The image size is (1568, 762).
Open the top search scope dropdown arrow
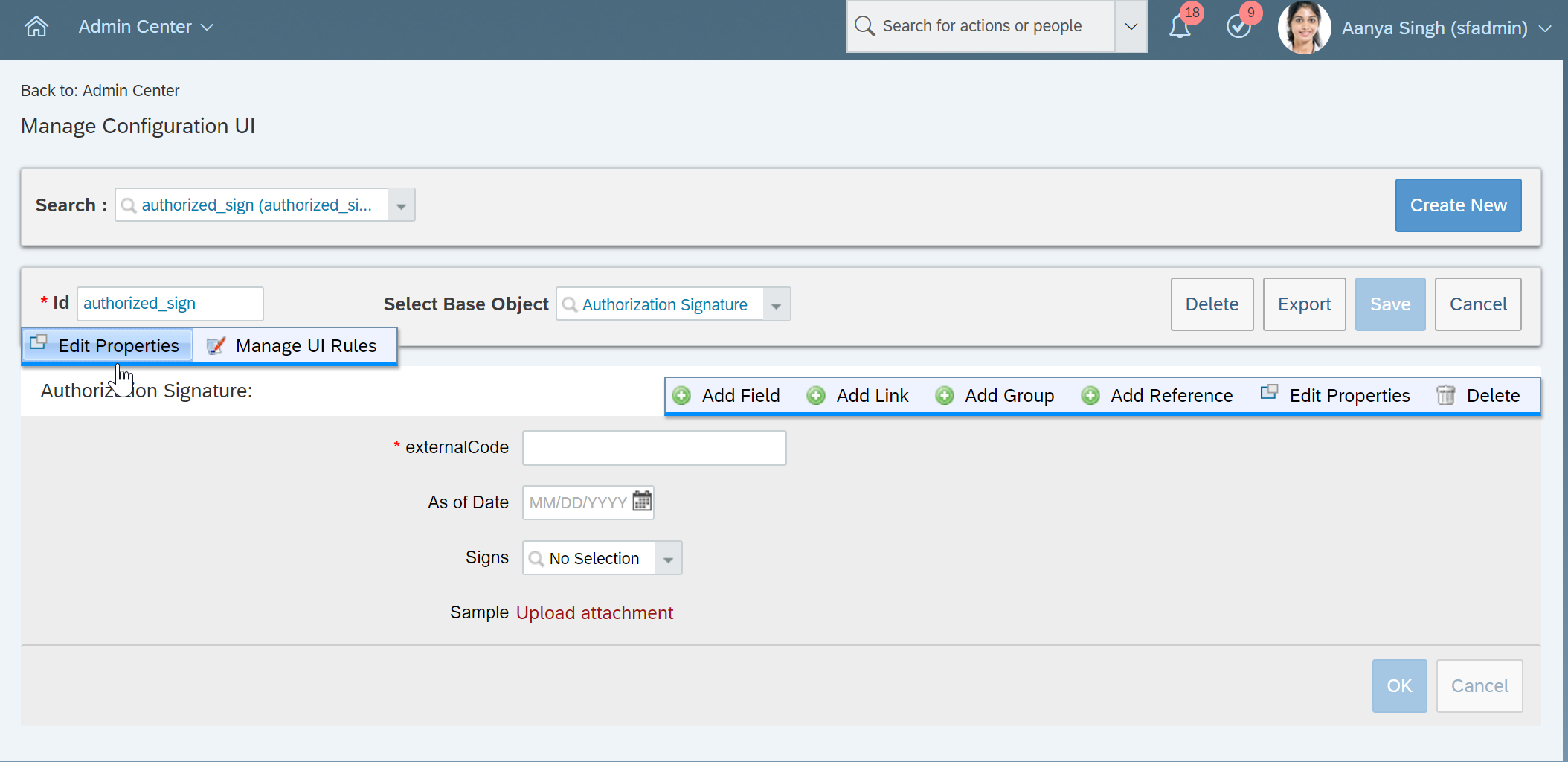[x=1131, y=27]
